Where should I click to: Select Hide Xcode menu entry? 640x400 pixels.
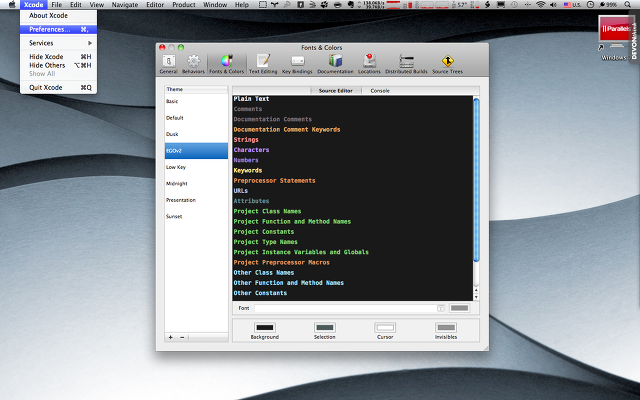tap(58, 57)
